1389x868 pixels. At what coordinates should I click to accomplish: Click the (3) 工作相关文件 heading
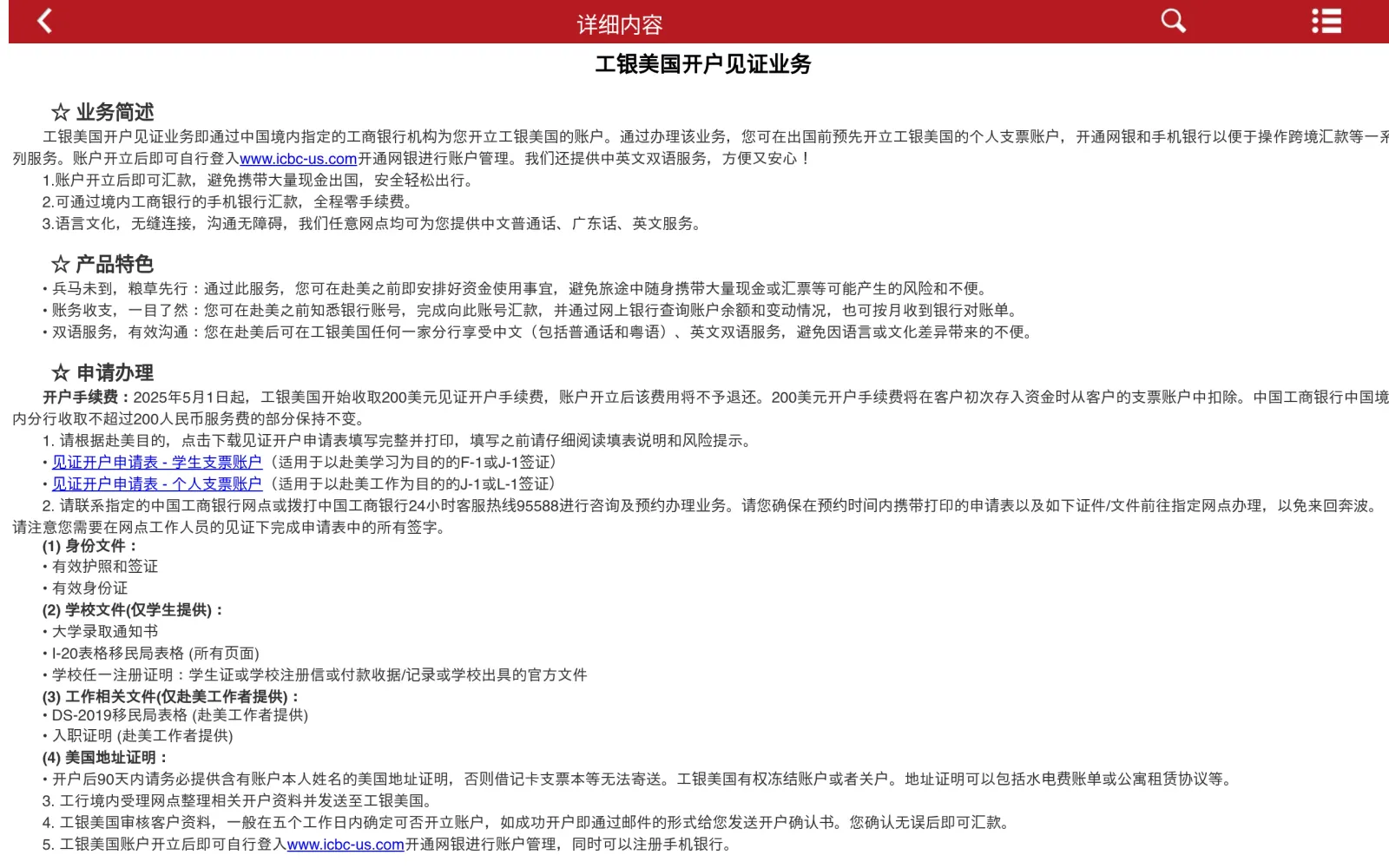coord(171,697)
